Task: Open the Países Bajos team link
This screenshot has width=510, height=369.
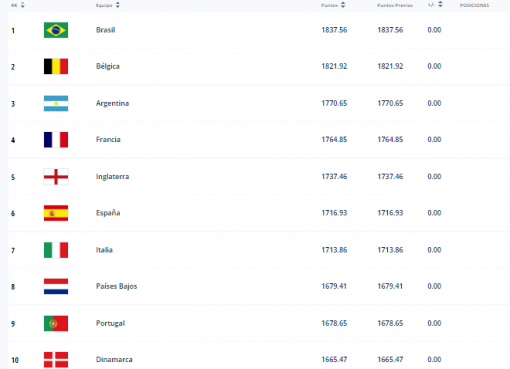Action: (x=116, y=286)
